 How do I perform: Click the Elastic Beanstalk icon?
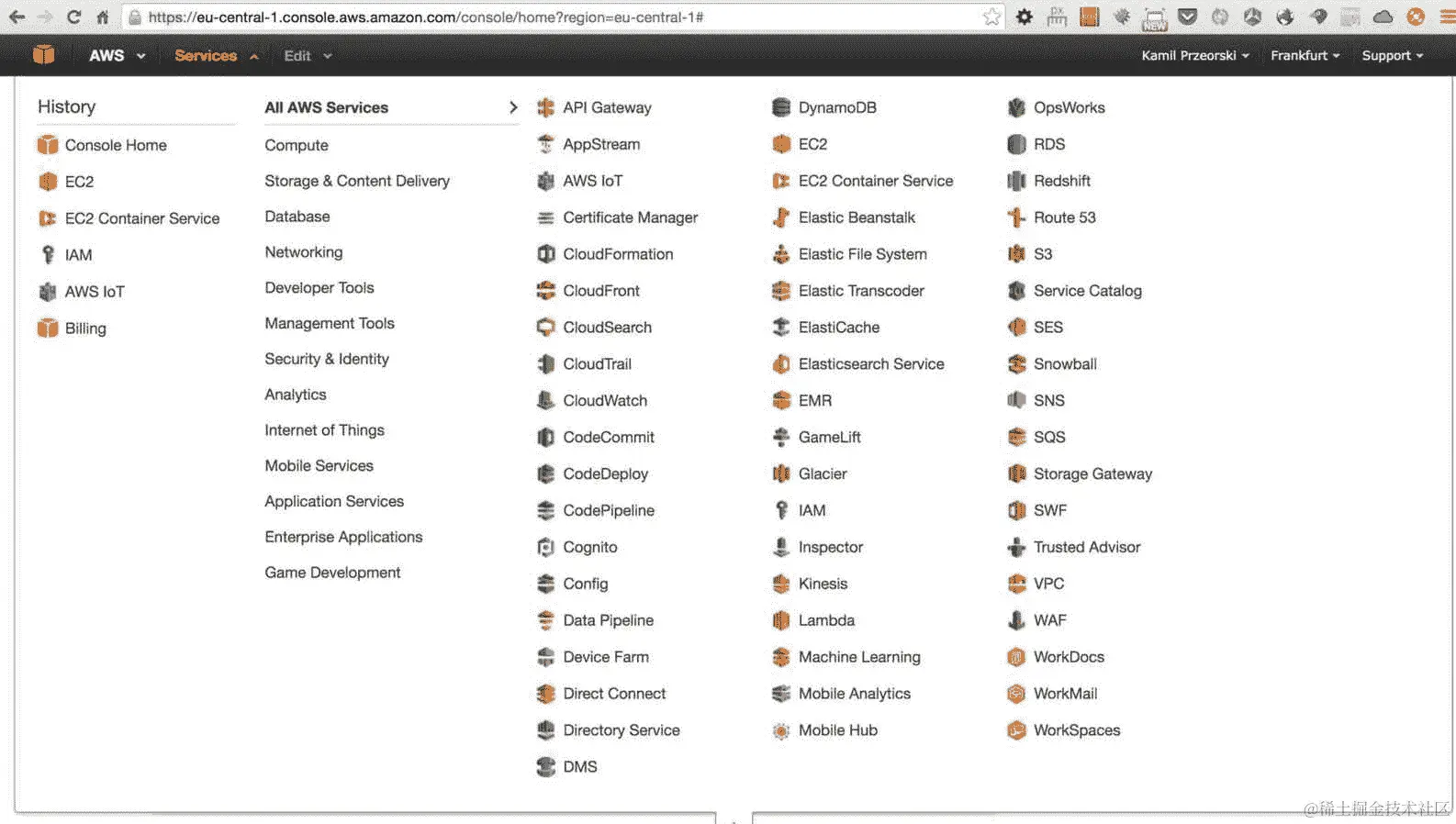coord(781,217)
